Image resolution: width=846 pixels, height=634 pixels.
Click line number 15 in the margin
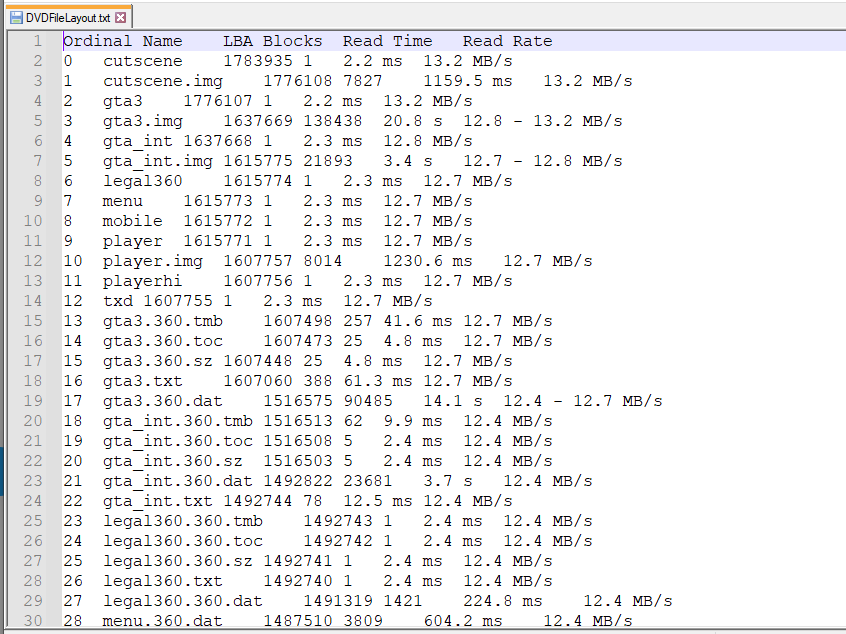[32, 321]
